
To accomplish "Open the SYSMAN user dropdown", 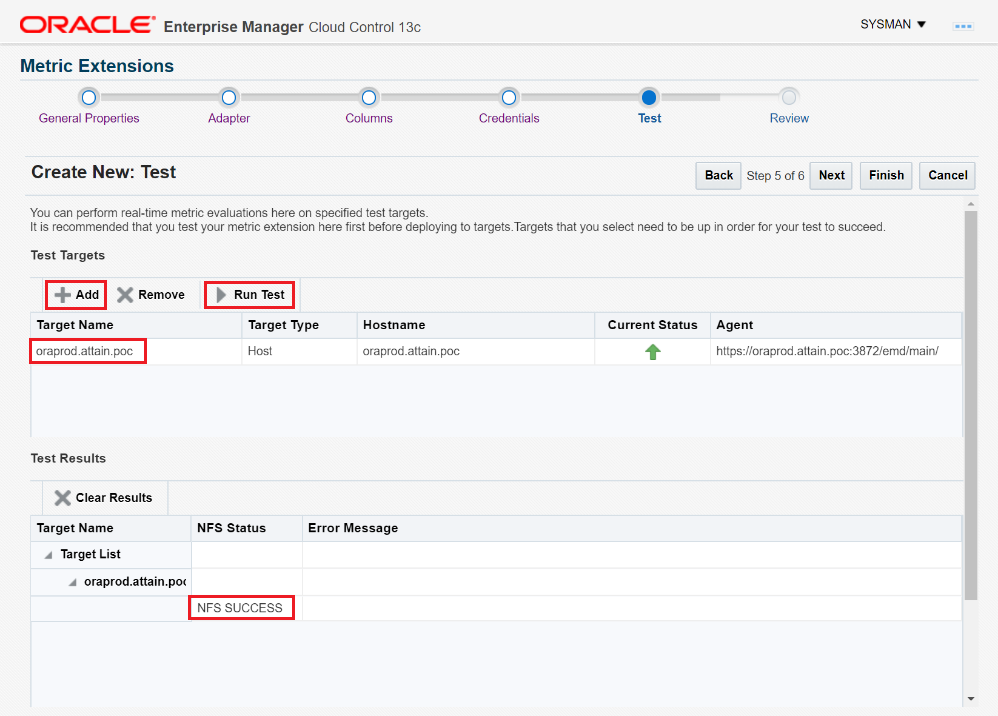I will click(x=893, y=24).
